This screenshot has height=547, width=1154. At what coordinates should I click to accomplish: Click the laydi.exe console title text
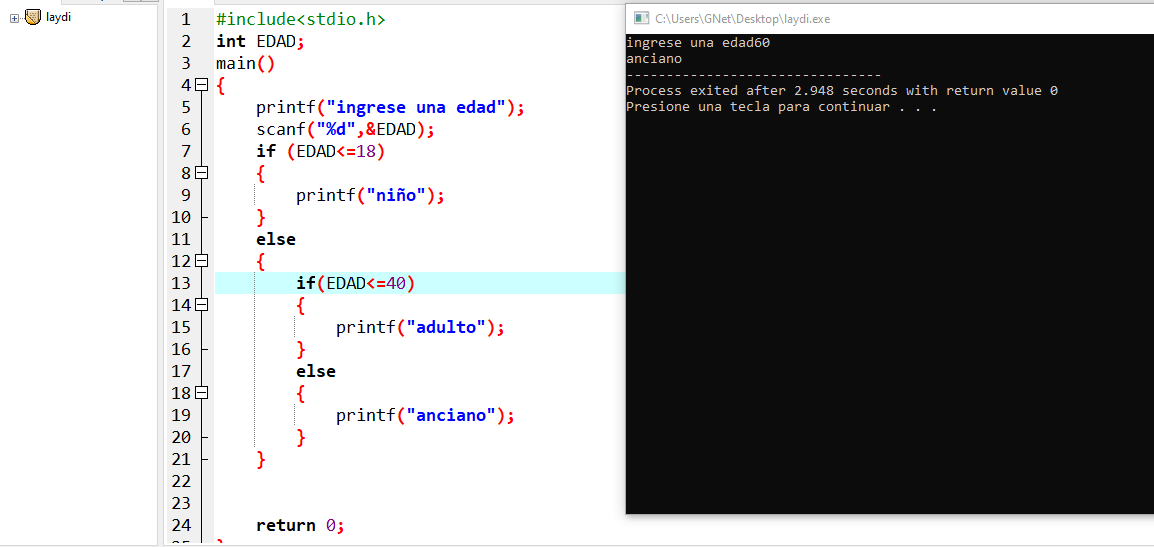click(x=743, y=19)
